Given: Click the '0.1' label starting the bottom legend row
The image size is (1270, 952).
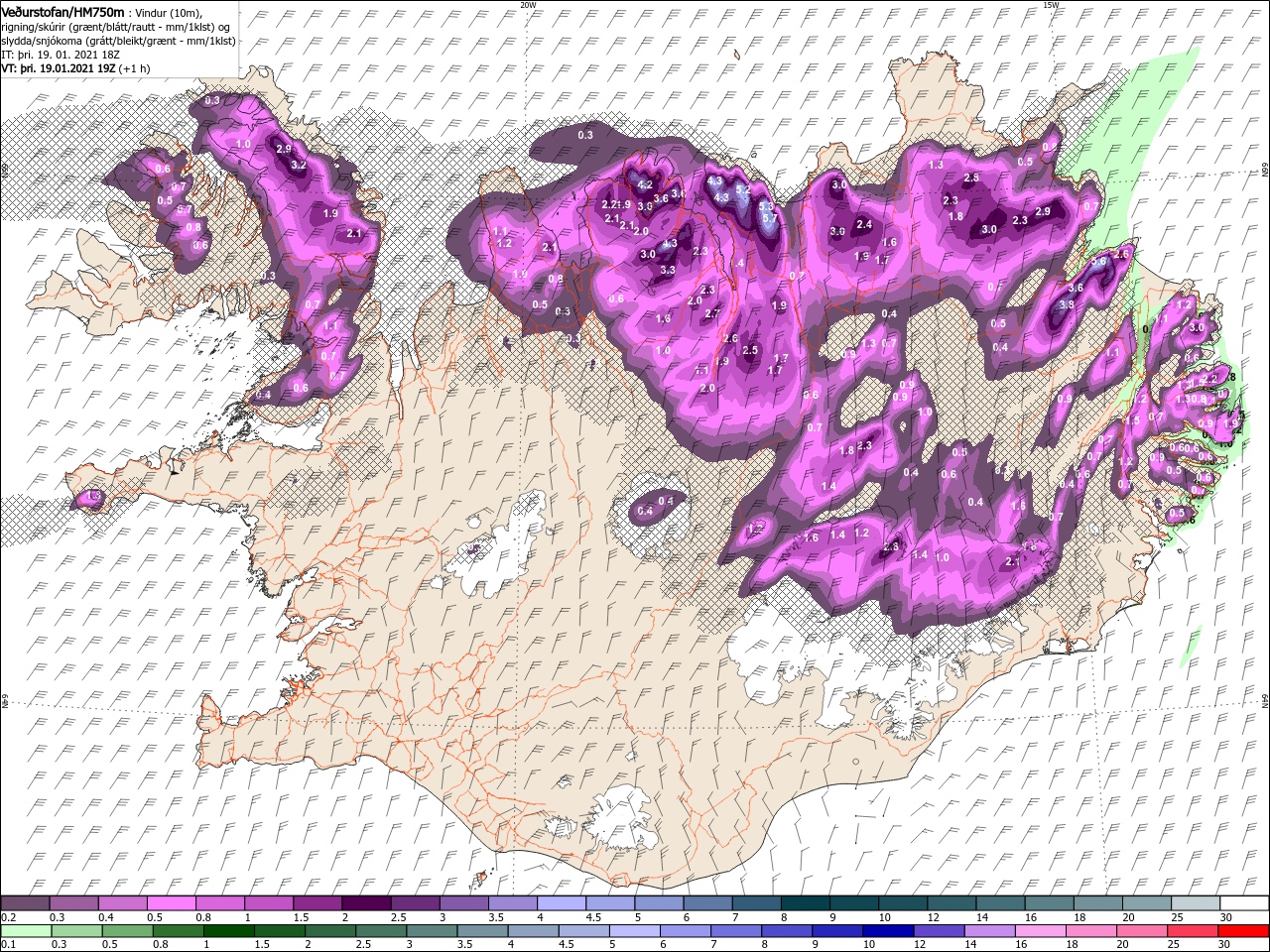Looking at the screenshot, I should click(x=9, y=945).
